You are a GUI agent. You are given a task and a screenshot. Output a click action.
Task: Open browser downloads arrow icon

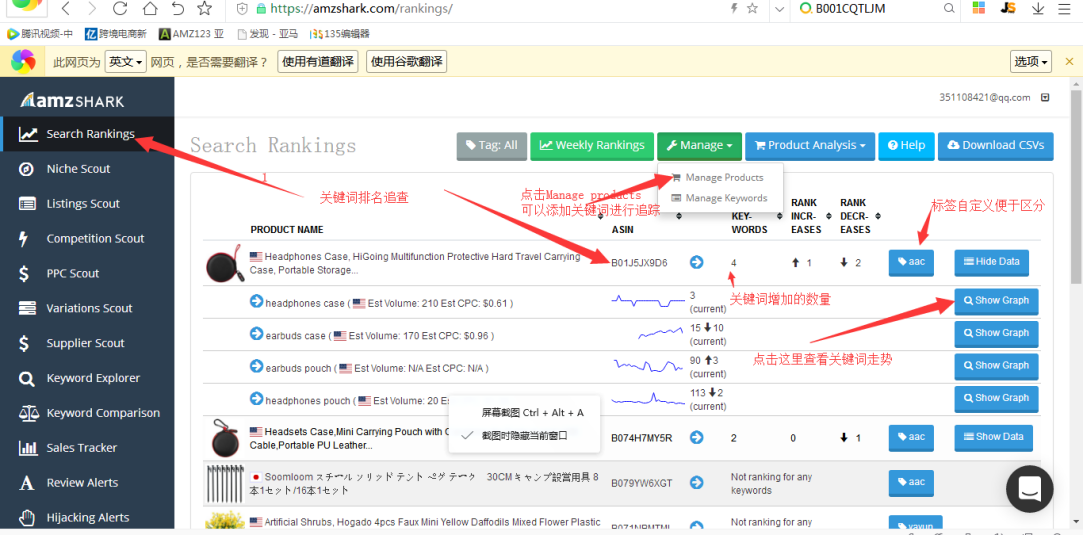(x=1037, y=8)
